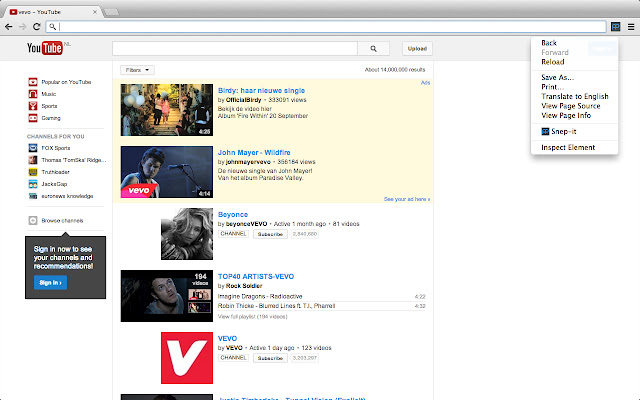The height and width of the screenshot is (400, 640).
Task: Choose View Page Source from the context menu
Action: point(570,105)
